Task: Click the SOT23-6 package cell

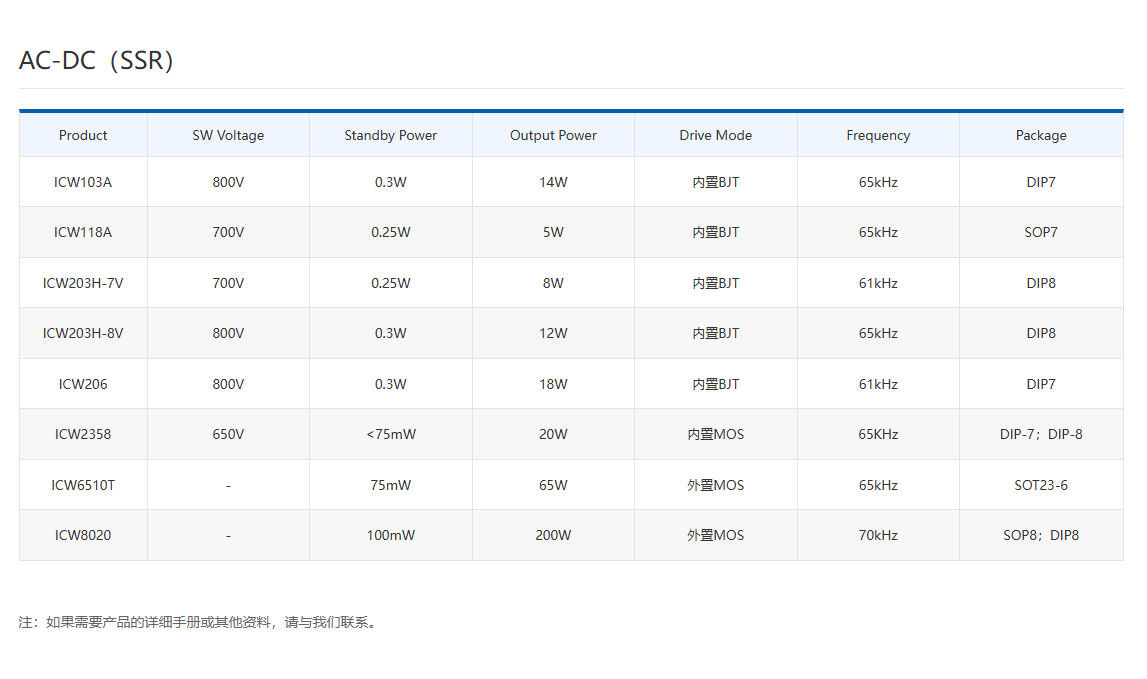Action: [x=1041, y=485]
